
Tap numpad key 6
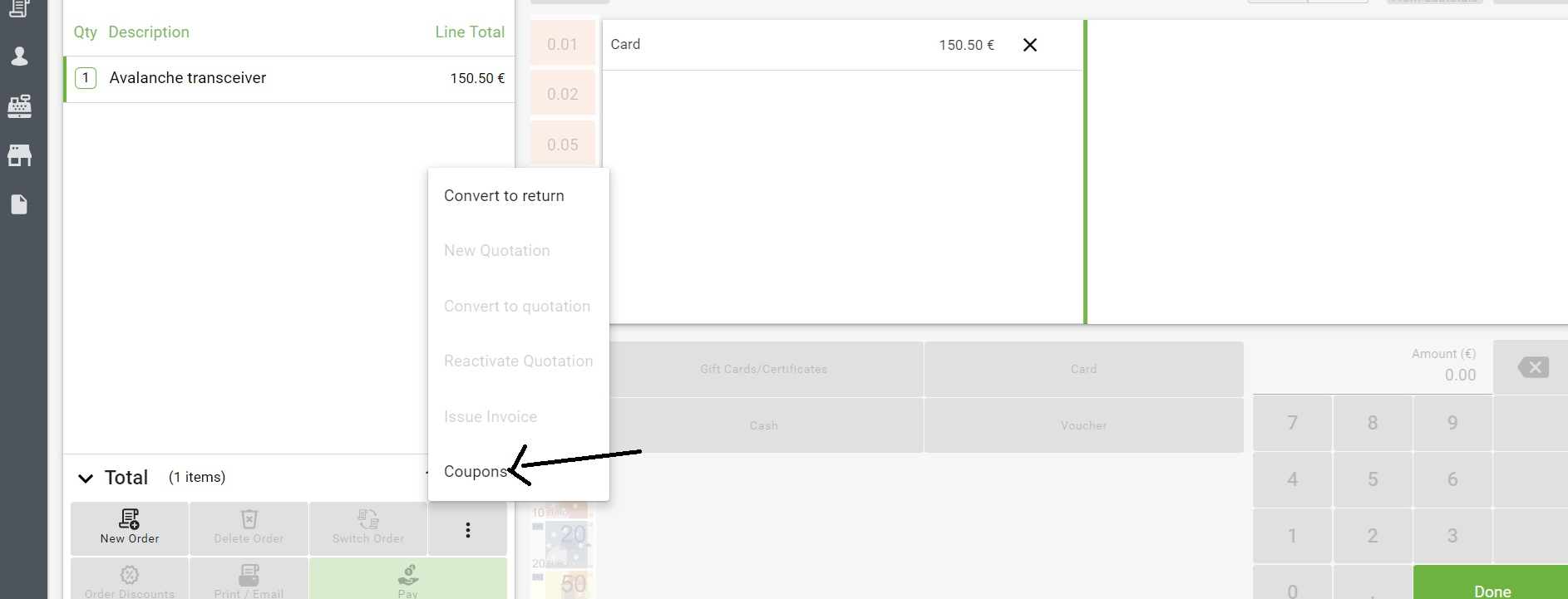pos(1452,479)
